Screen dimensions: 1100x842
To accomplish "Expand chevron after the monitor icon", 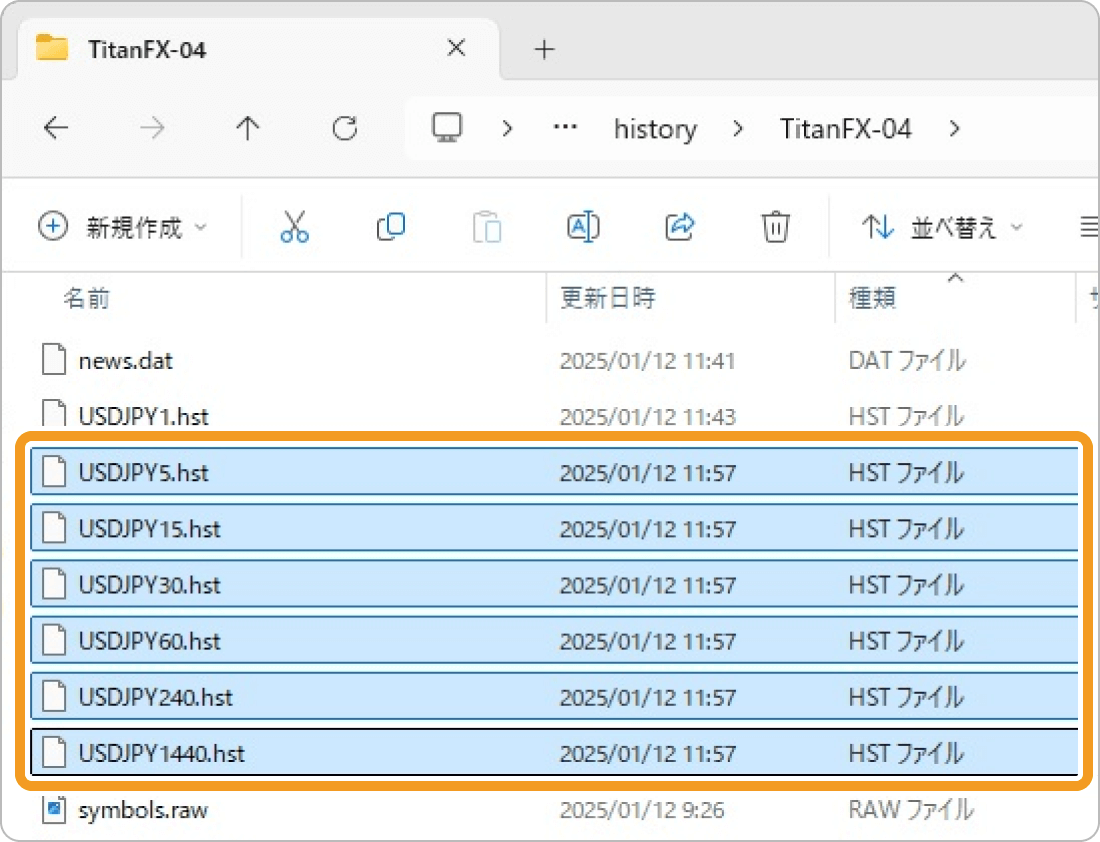I will tap(507, 128).
